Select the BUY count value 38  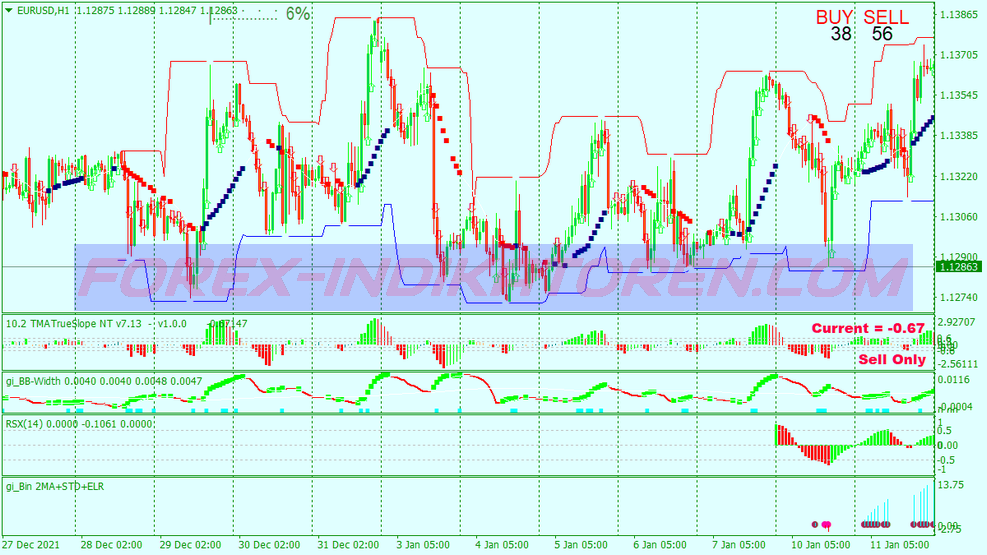pyautogui.click(x=841, y=34)
